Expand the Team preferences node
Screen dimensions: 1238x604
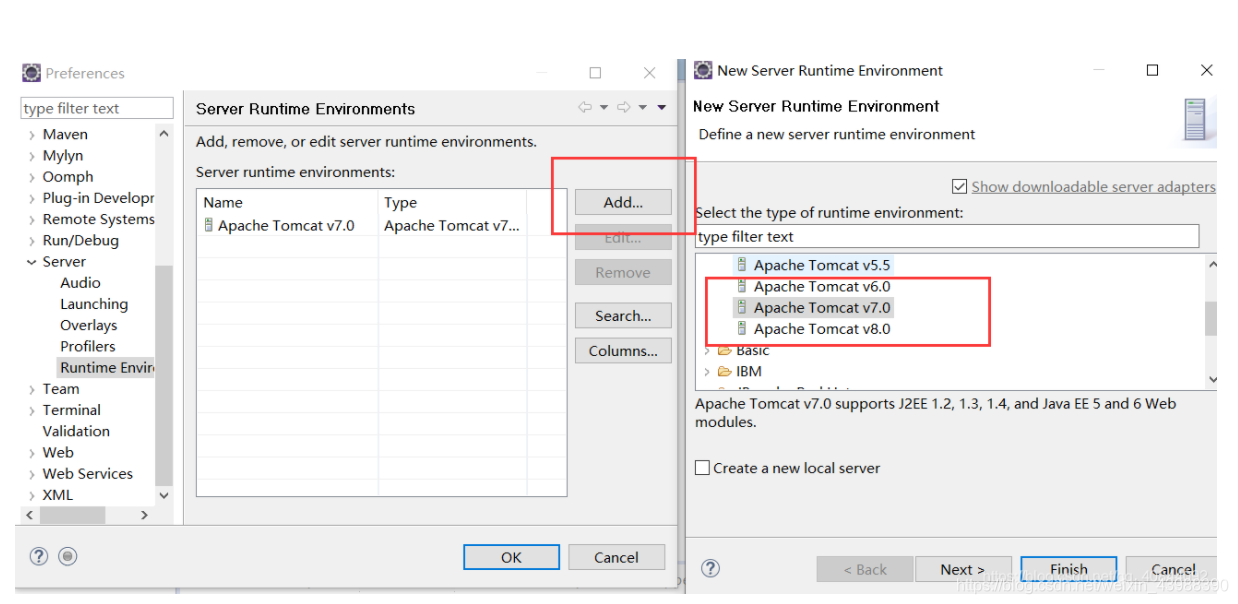click(x=31, y=390)
